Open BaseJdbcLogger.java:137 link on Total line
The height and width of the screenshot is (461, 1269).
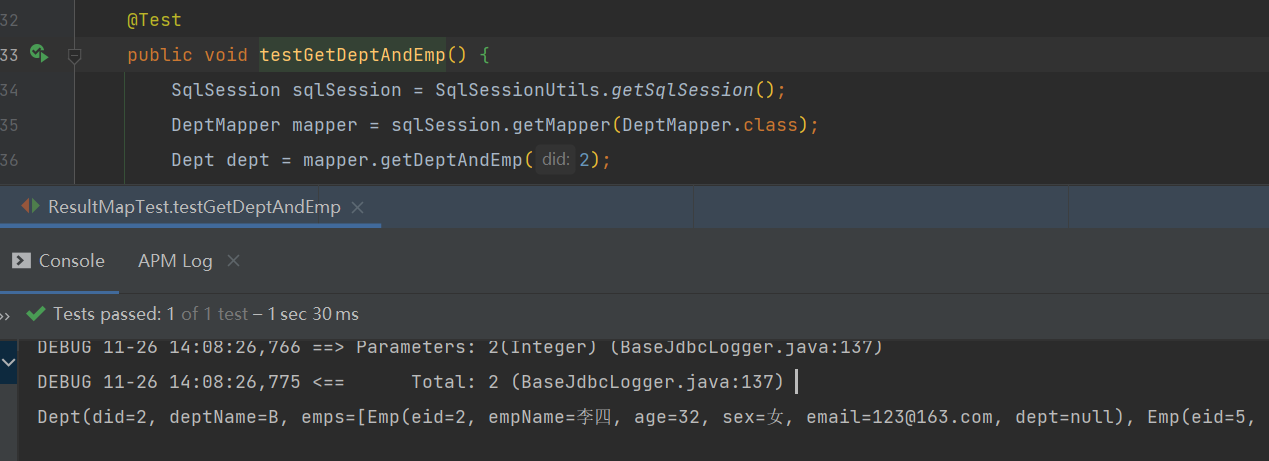(653, 382)
